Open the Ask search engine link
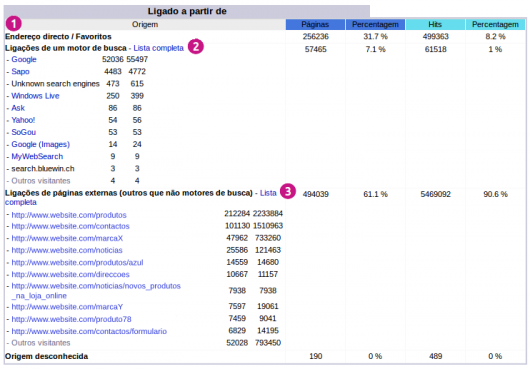This screenshot has width=530, height=369. (x=18, y=108)
